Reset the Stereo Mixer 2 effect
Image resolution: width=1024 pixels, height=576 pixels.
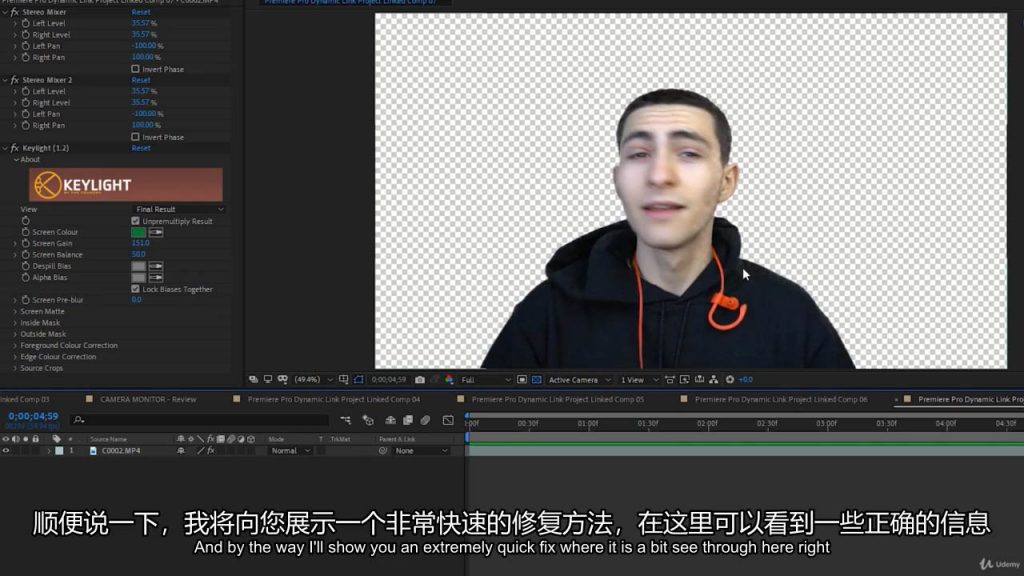[x=141, y=80]
